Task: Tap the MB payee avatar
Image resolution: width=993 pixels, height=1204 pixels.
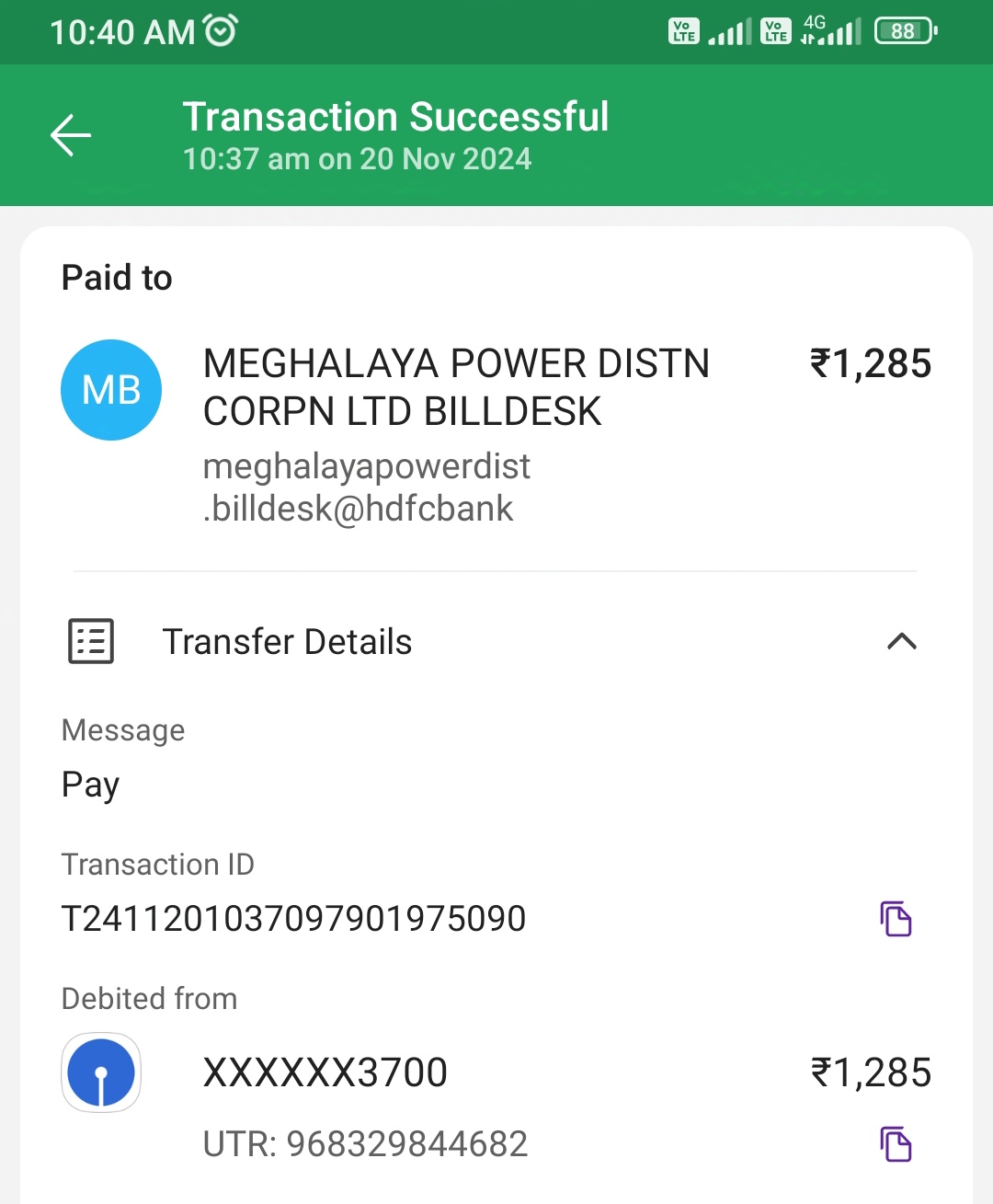Action: tap(111, 390)
